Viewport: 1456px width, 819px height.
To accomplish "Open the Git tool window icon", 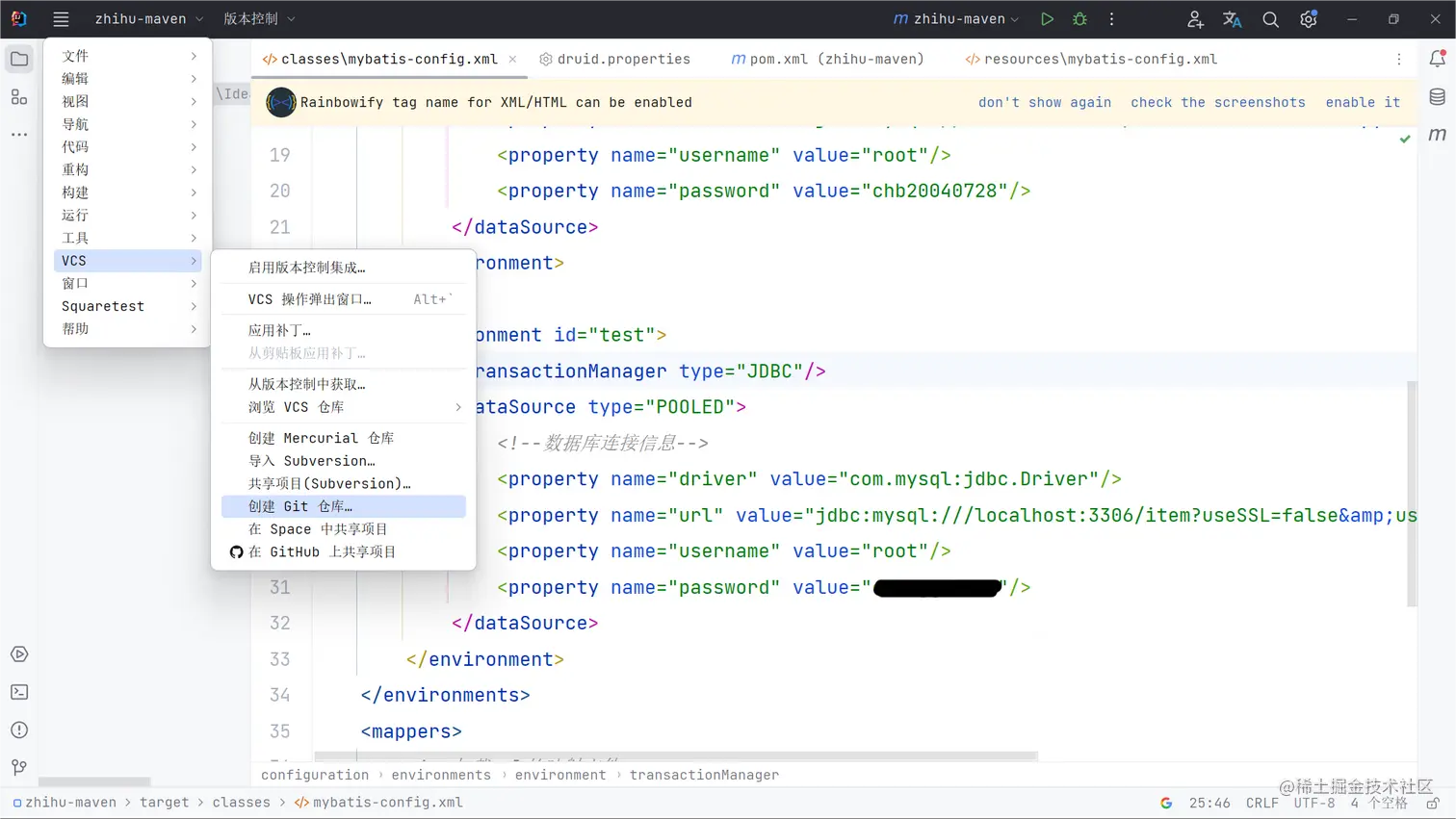I will click(19, 767).
